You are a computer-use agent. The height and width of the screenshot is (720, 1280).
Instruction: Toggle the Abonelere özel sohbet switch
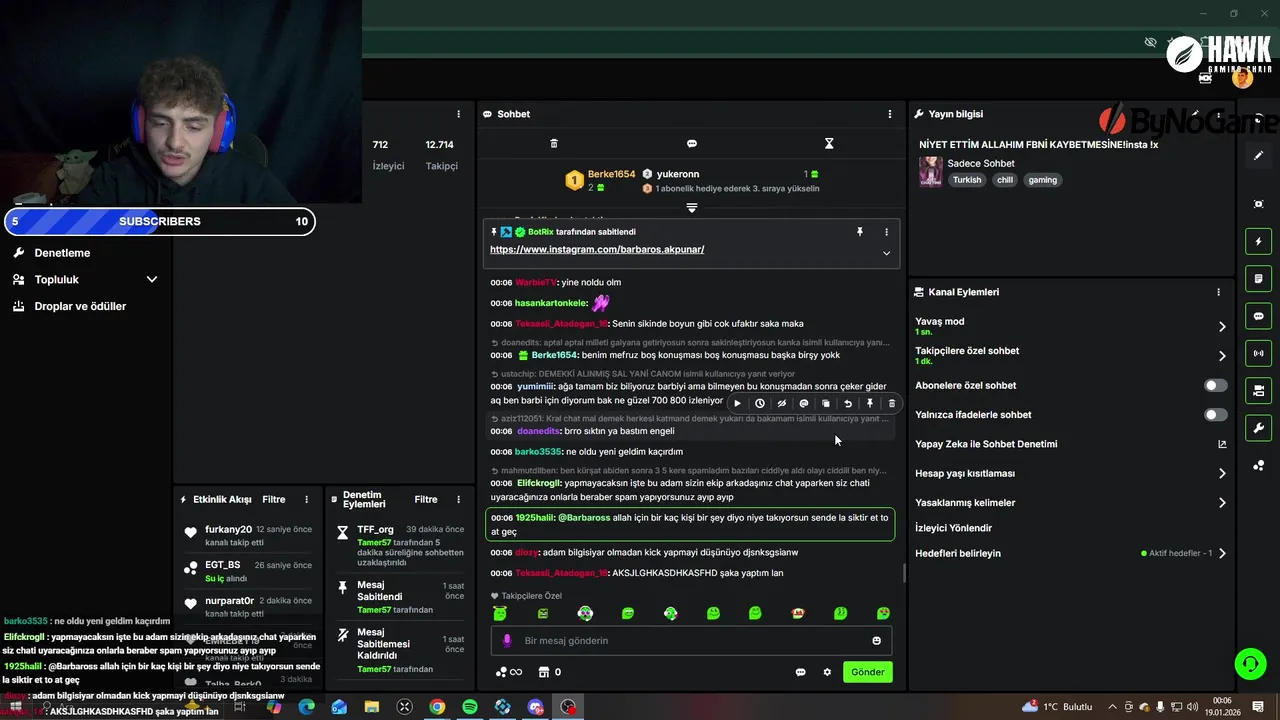click(x=1215, y=385)
